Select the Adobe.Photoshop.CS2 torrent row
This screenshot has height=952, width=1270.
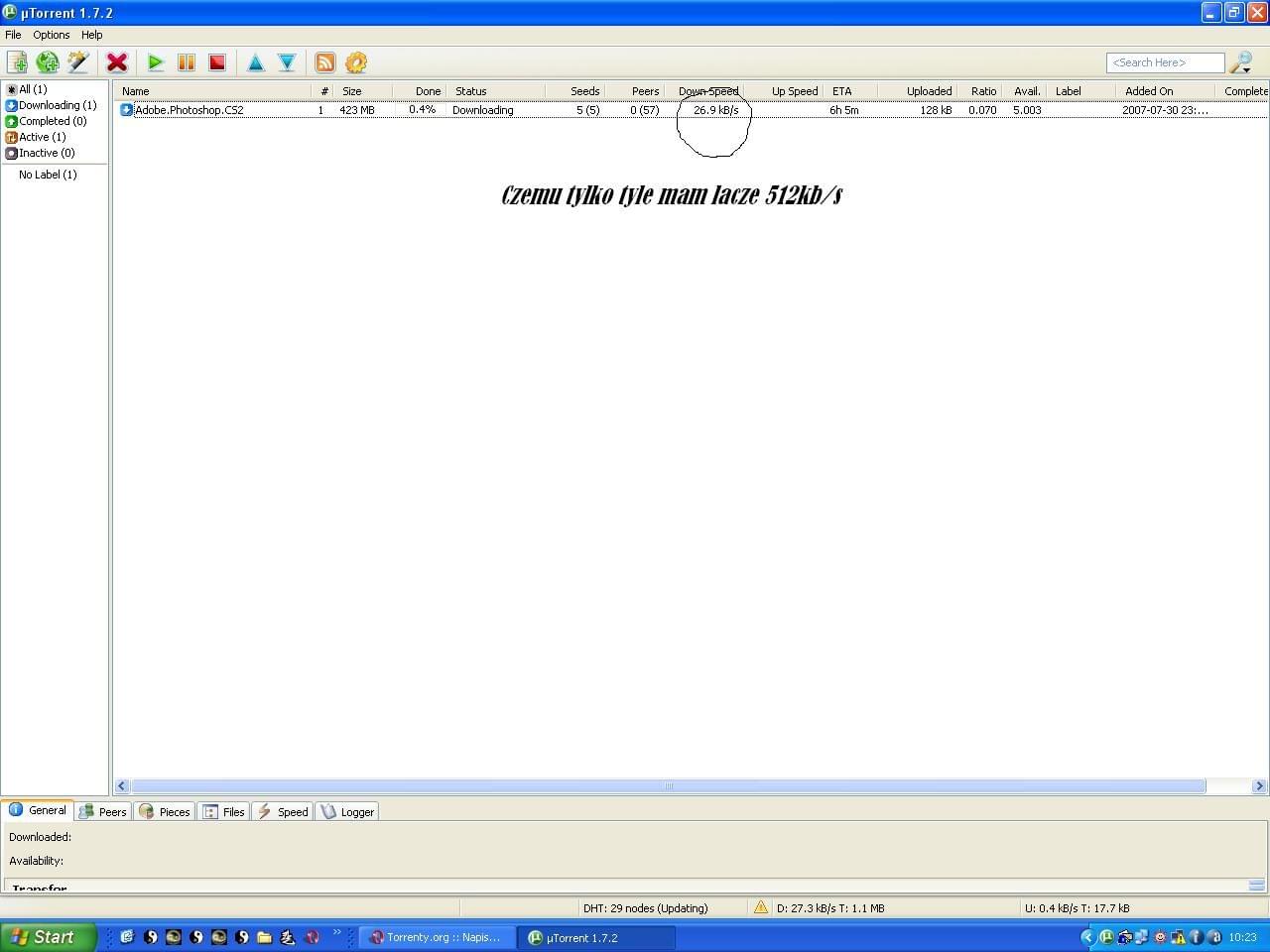coord(691,110)
